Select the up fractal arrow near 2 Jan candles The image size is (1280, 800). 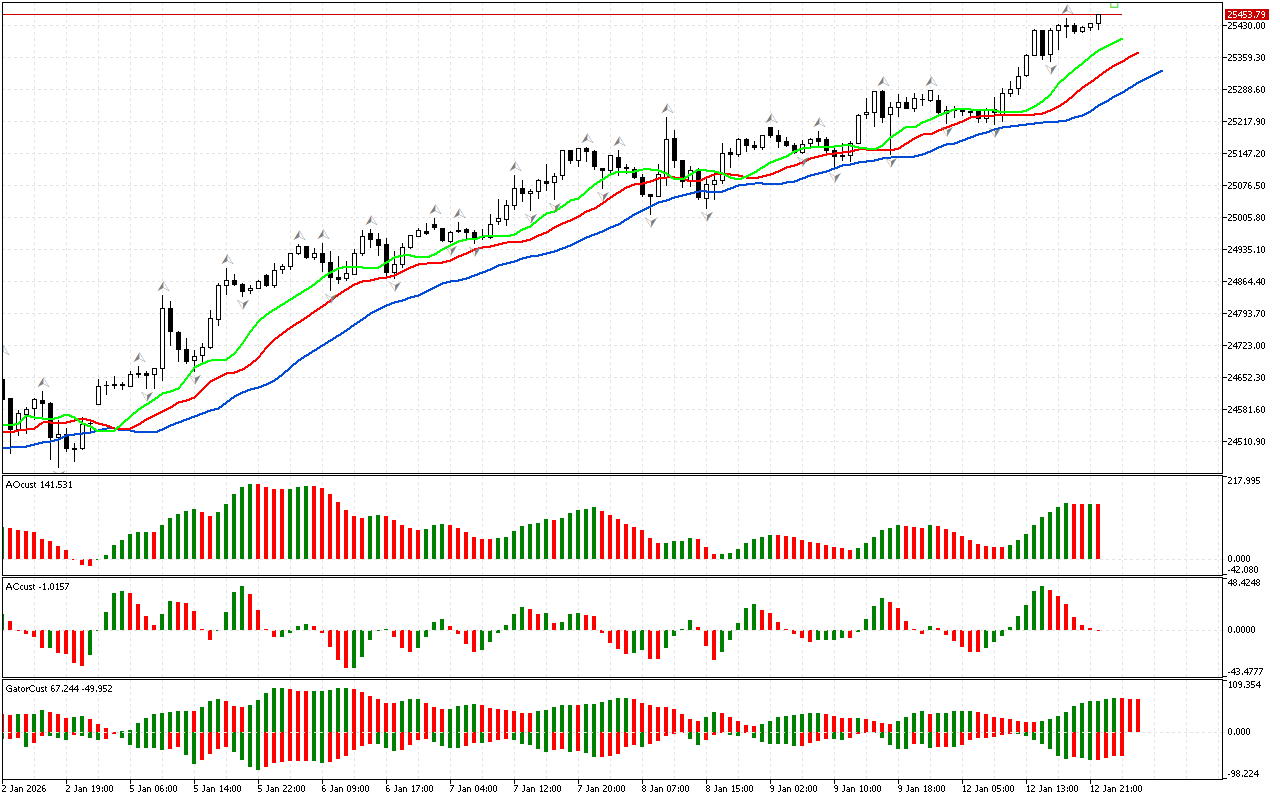[43, 382]
